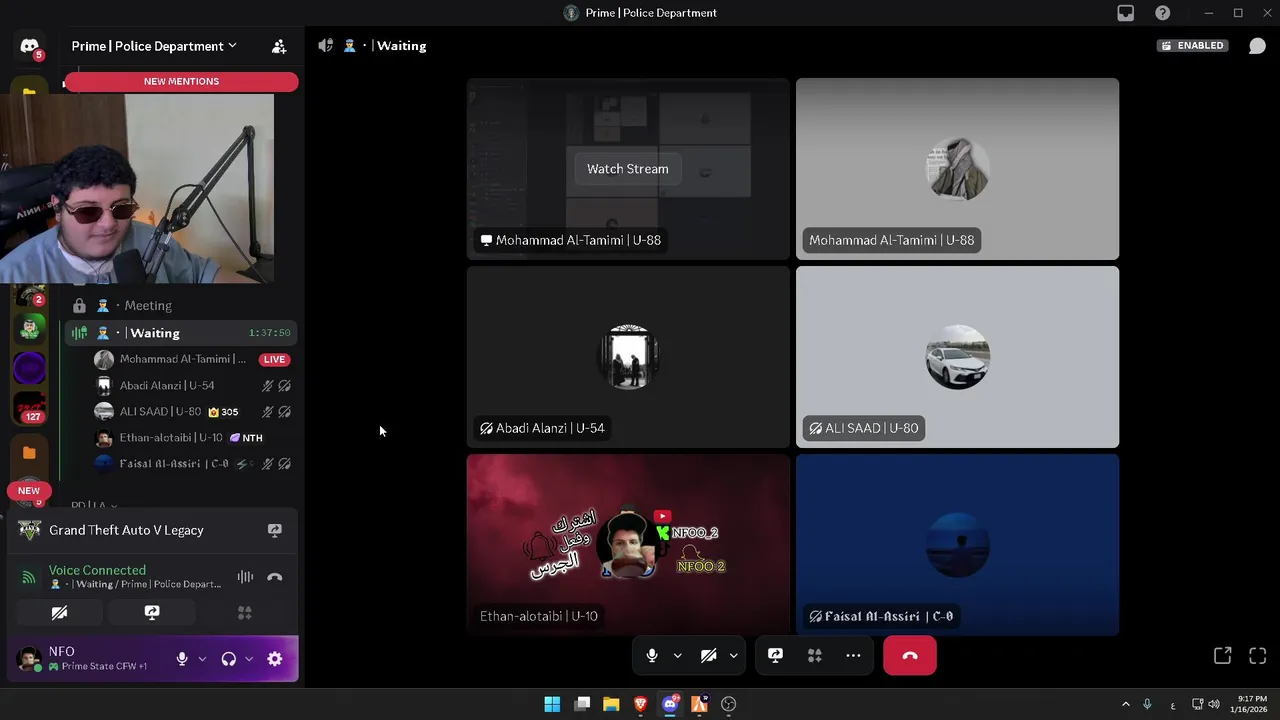Image resolution: width=1280 pixels, height=720 pixels.
Task: Focus Ethan-alotaibi | U-10 video tile
Action: coord(628,545)
